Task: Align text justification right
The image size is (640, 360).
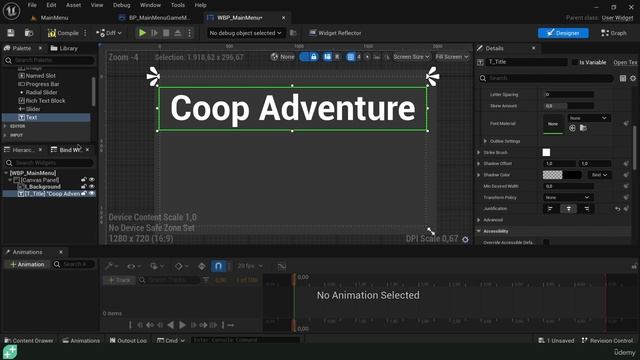Action: [587, 209]
